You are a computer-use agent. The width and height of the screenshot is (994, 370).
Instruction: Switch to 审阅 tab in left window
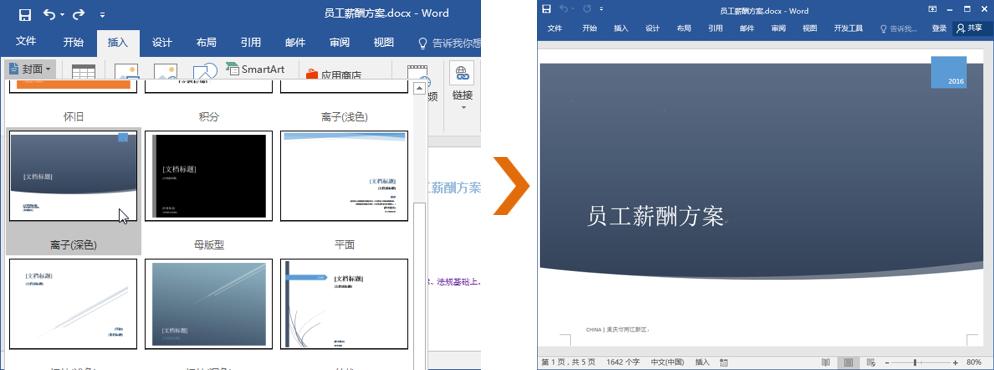[x=339, y=42]
